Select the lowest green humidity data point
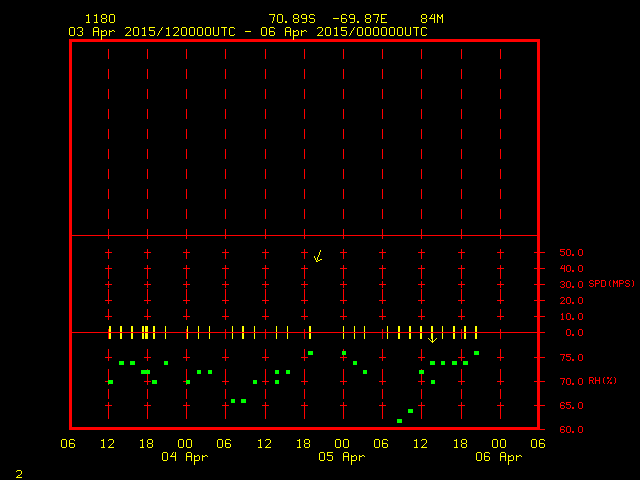This screenshot has width=640, height=480. (399, 421)
